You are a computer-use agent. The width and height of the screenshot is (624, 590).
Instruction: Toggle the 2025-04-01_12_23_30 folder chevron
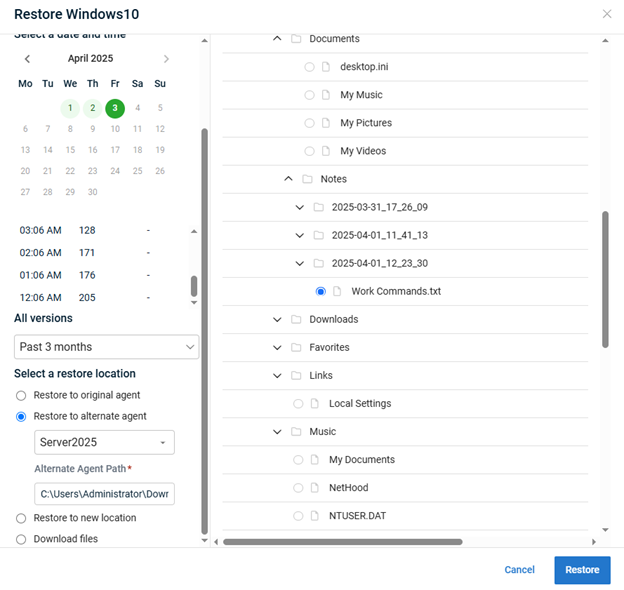coord(300,263)
